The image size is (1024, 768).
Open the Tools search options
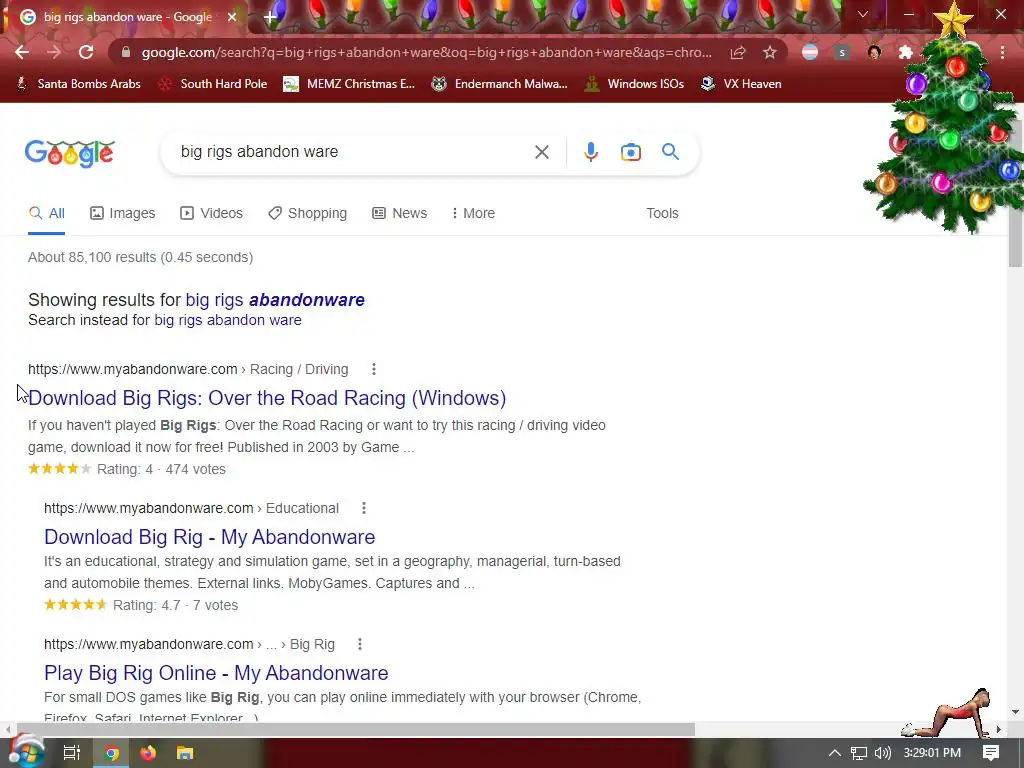pos(662,213)
